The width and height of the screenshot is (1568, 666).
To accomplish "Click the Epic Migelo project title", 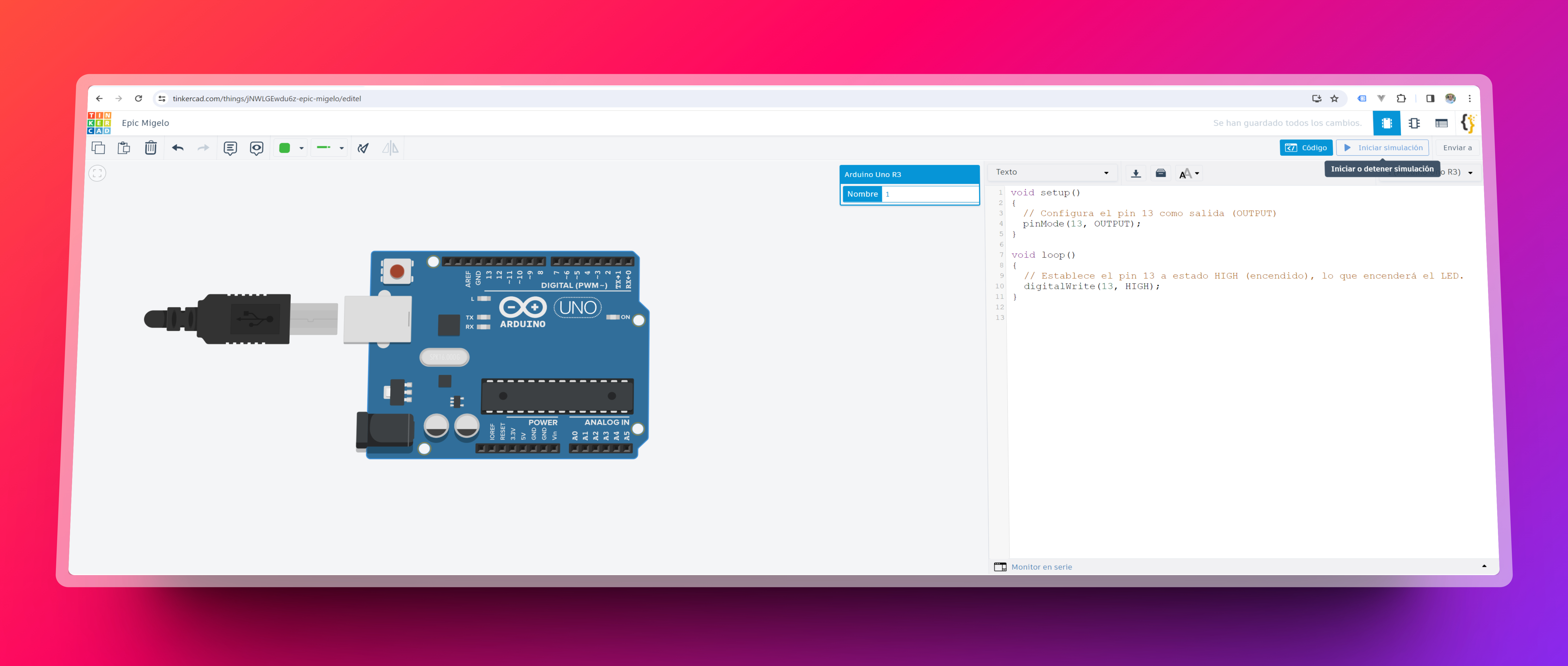I will click(x=146, y=123).
